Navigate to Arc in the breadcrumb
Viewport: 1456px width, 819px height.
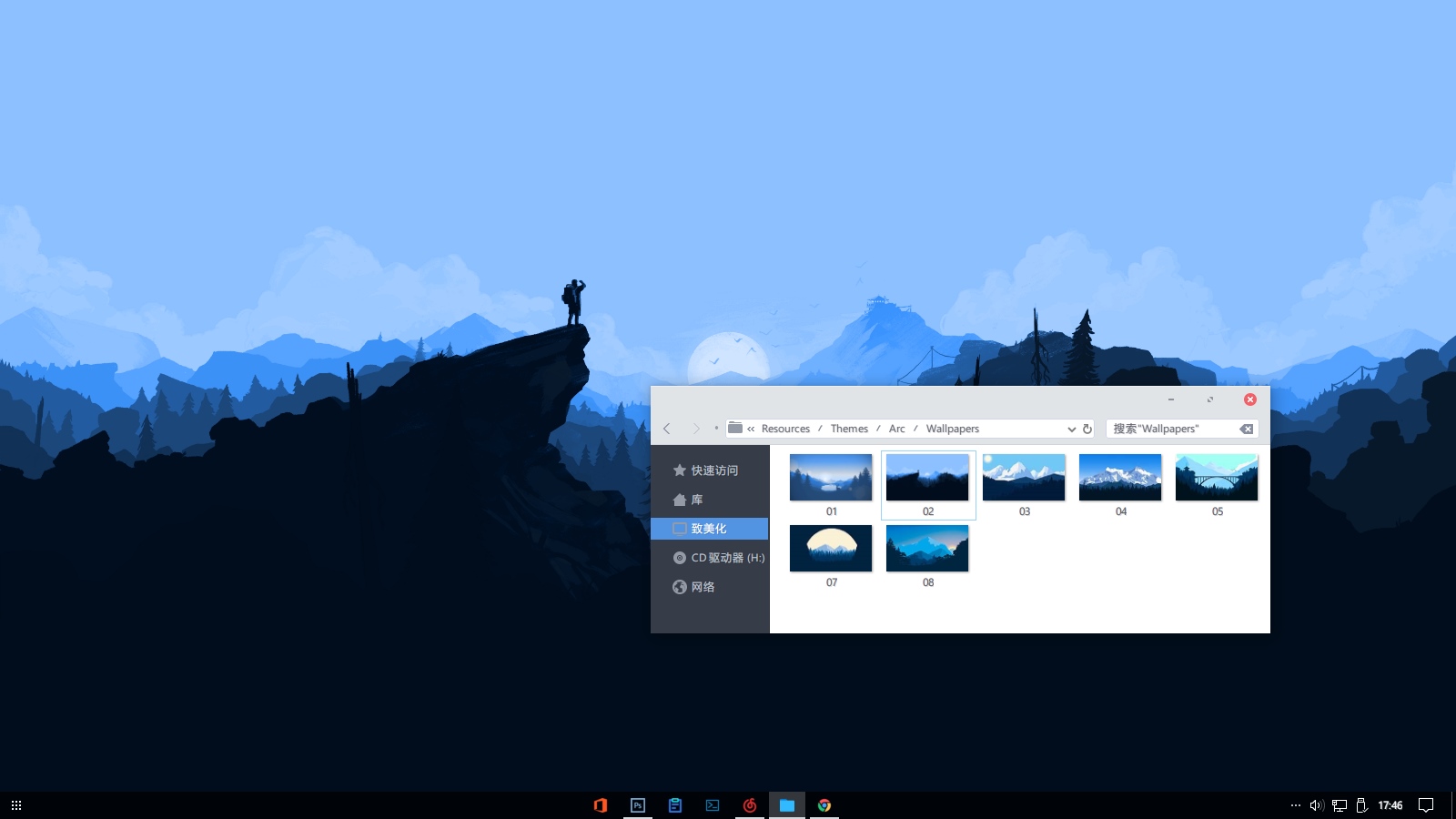(x=896, y=429)
